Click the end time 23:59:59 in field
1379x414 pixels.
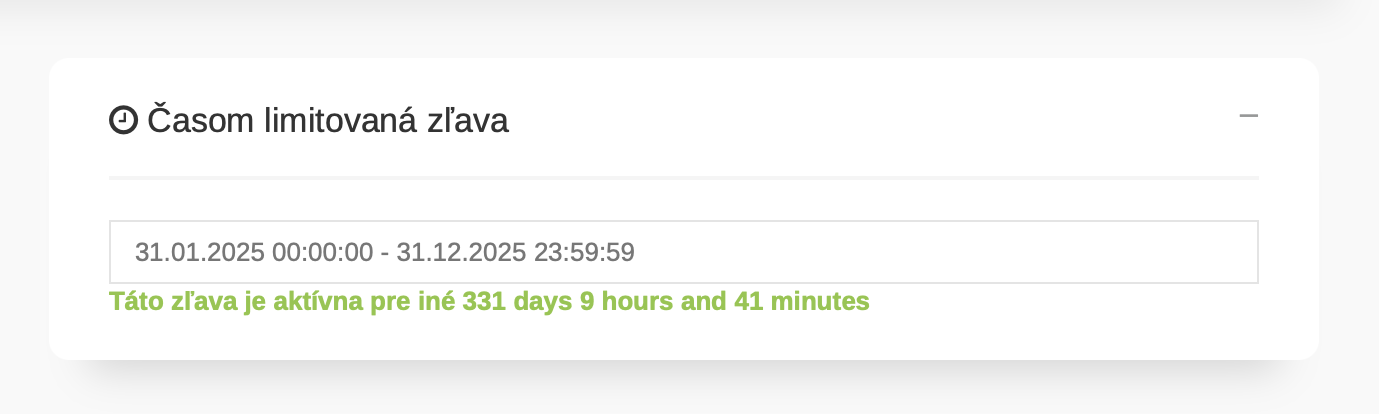point(584,252)
